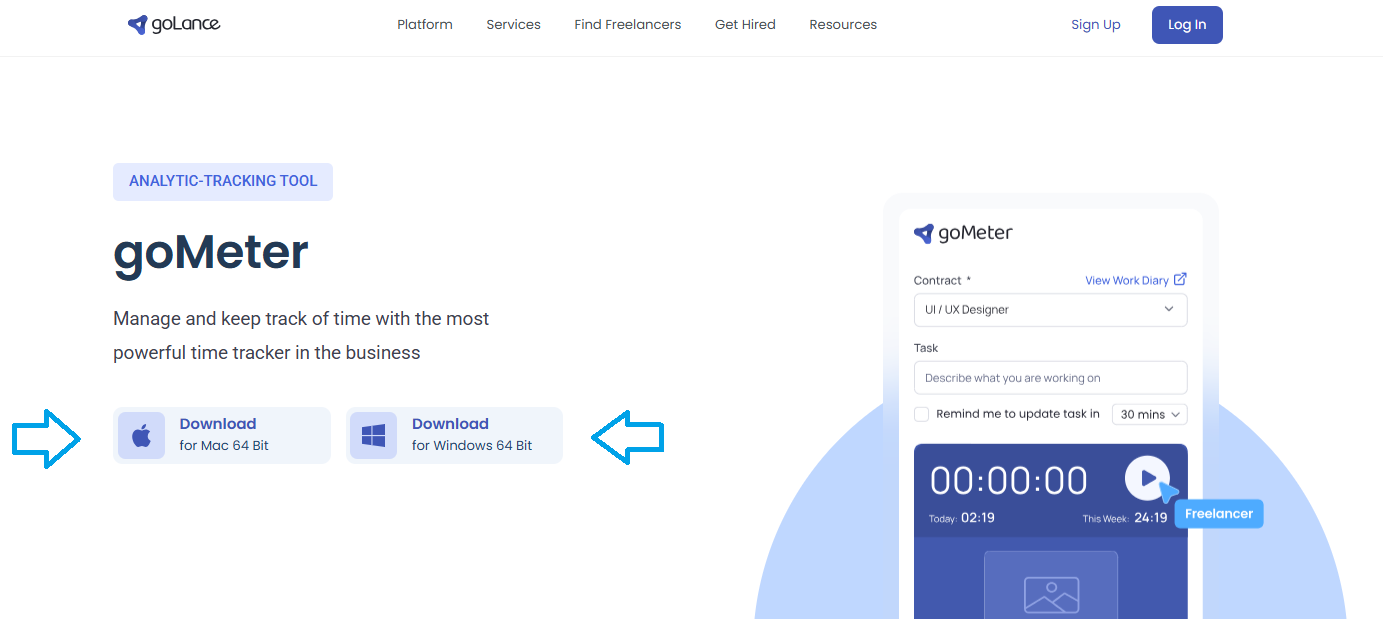Click the Freelancer tooltip label

(1219, 514)
